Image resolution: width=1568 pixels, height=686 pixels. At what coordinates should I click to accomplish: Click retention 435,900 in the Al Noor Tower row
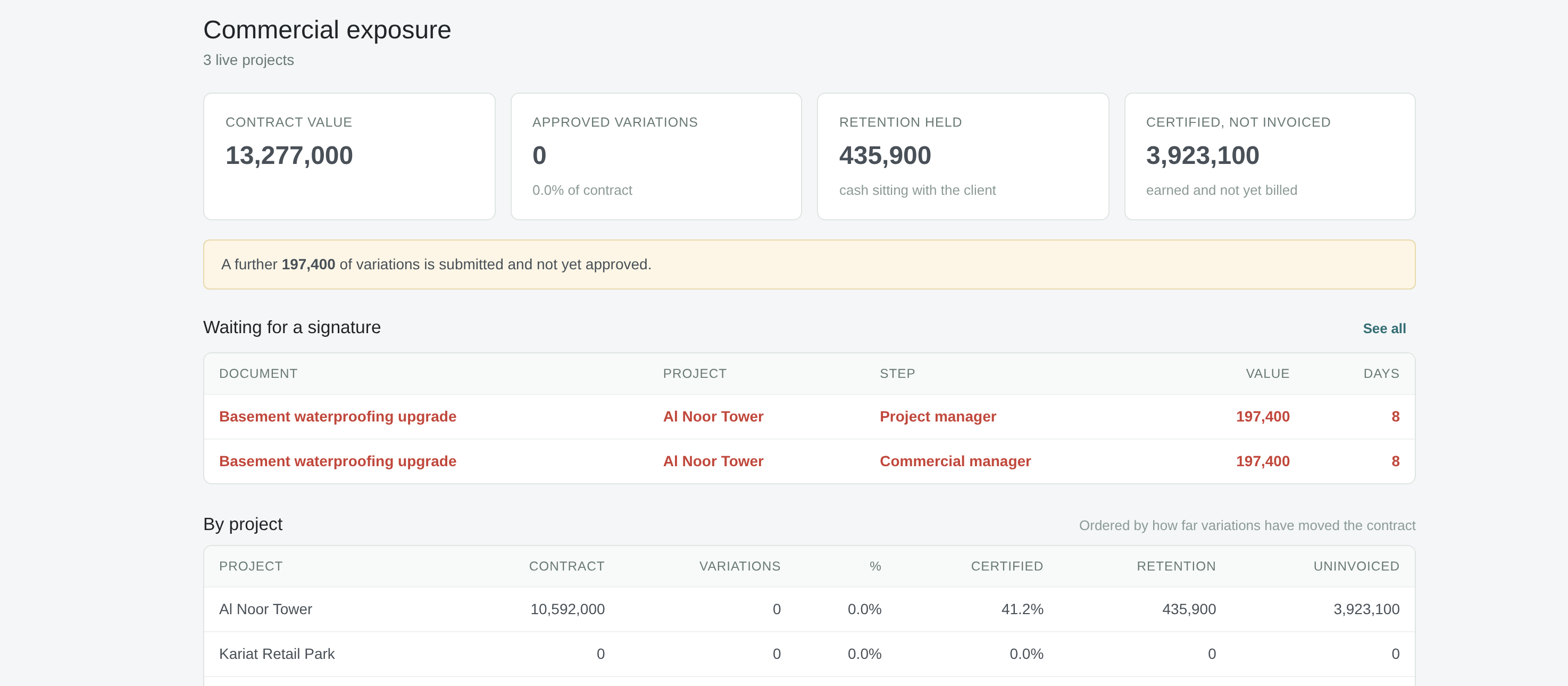click(1189, 609)
